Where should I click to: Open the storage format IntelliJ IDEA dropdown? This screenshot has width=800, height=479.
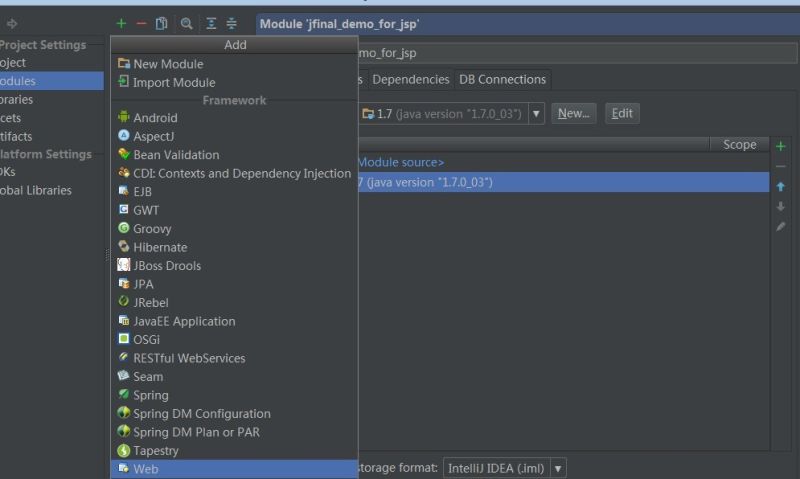point(505,468)
